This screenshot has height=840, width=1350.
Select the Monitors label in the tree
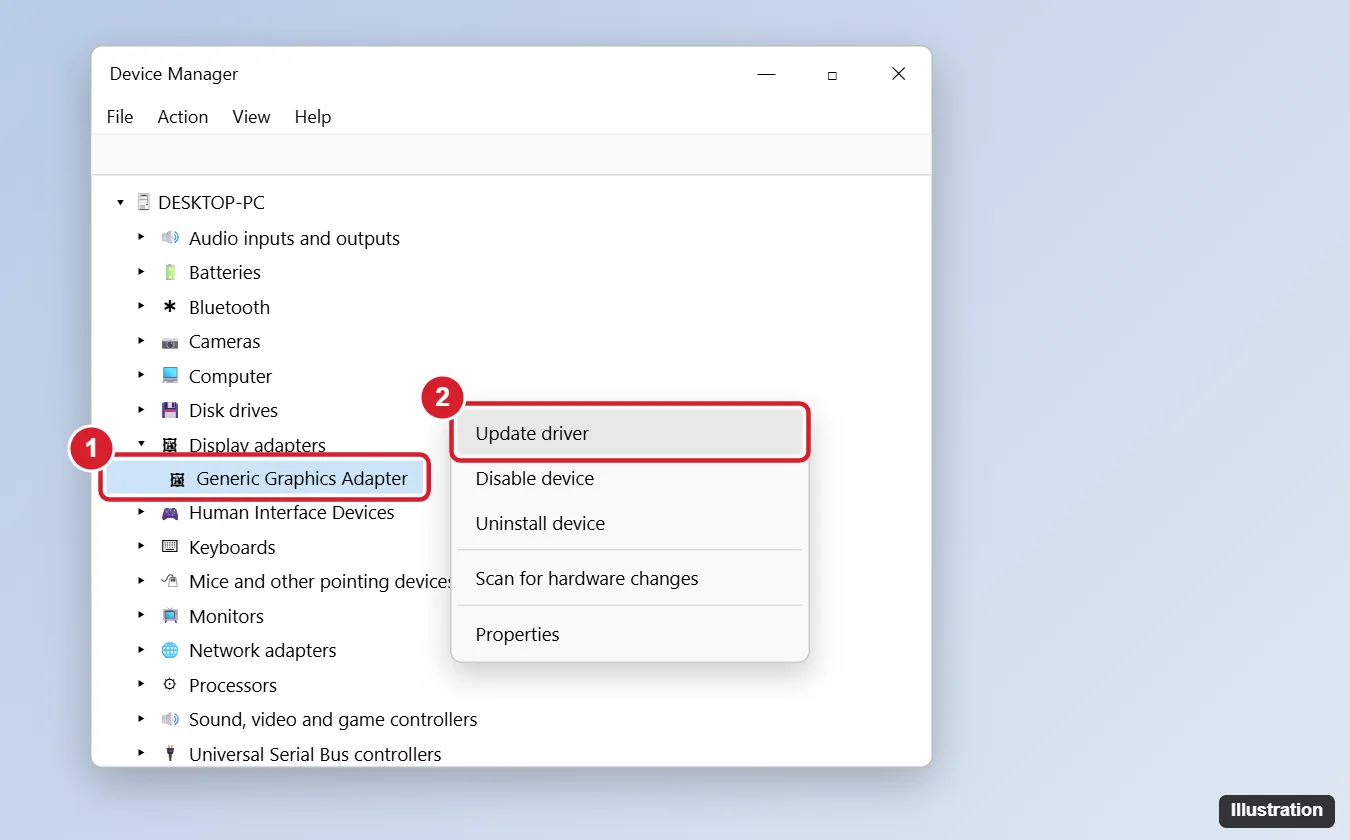226,616
